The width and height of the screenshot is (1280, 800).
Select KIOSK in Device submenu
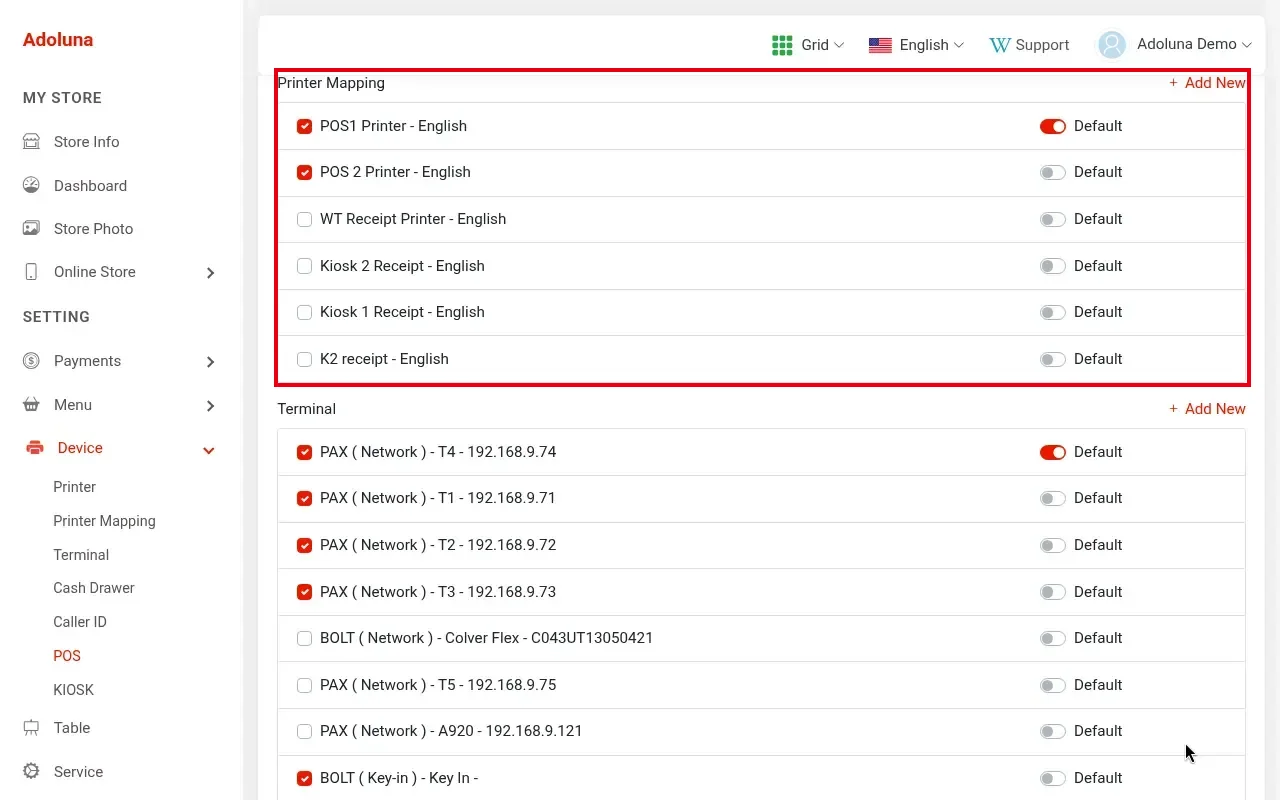pyautogui.click(x=73, y=690)
